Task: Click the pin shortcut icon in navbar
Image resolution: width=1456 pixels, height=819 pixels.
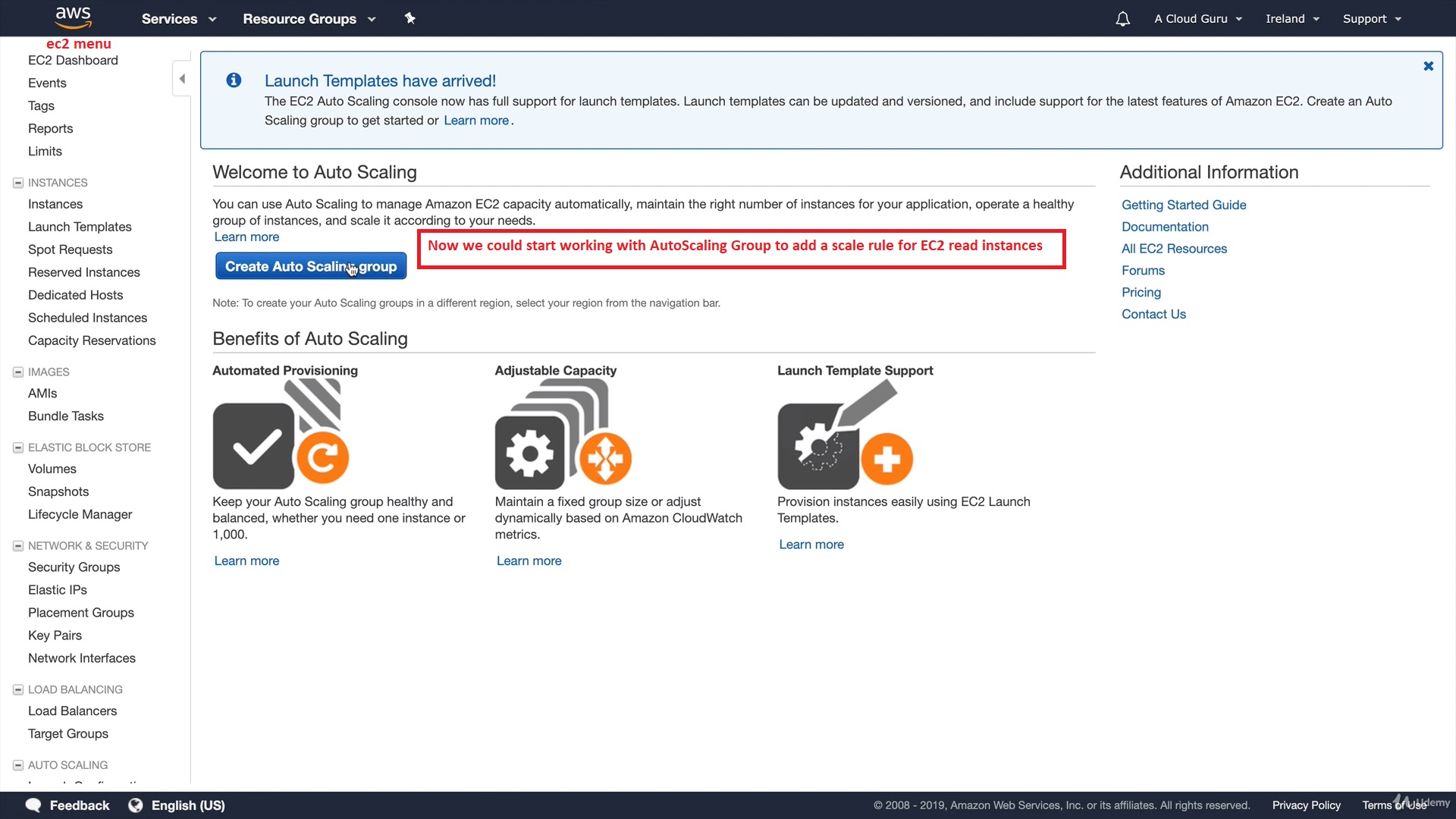Action: click(x=410, y=18)
